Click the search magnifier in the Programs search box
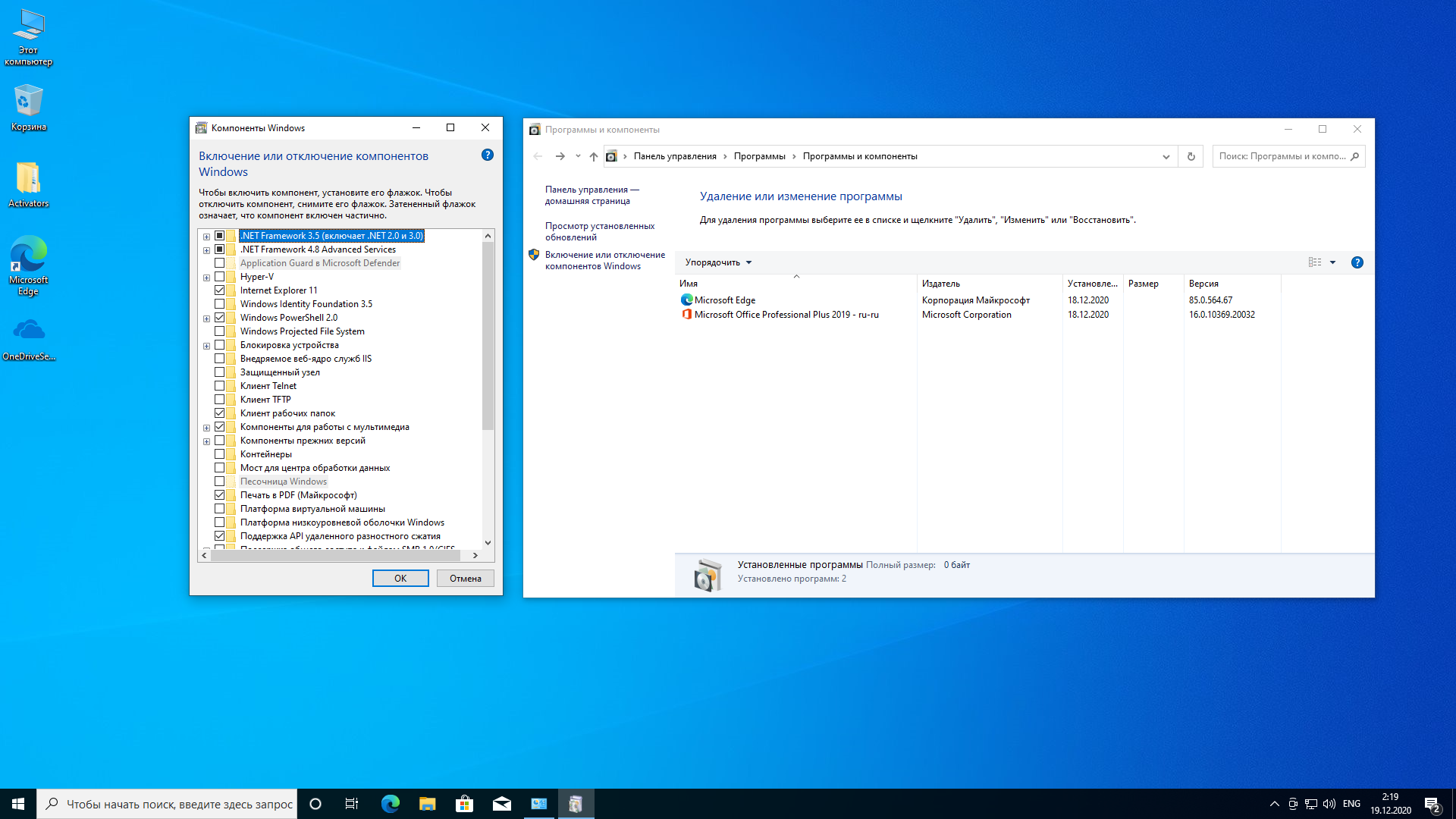The height and width of the screenshot is (819, 1456). (1355, 156)
